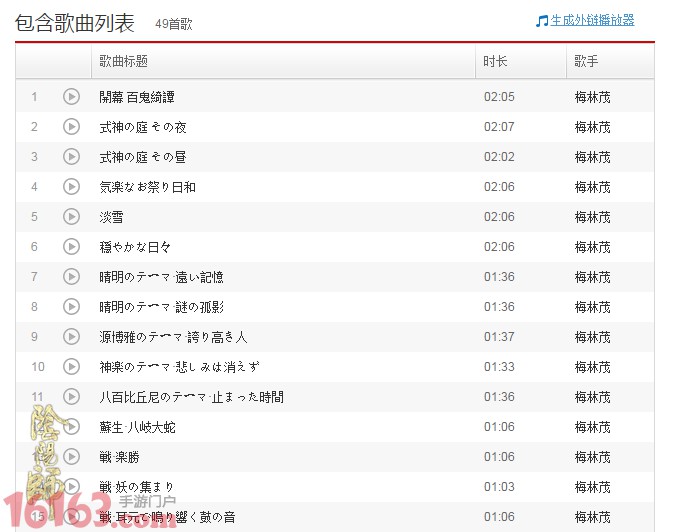Click the 歌曲标题 column header
674x532 pixels.
tap(124, 62)
